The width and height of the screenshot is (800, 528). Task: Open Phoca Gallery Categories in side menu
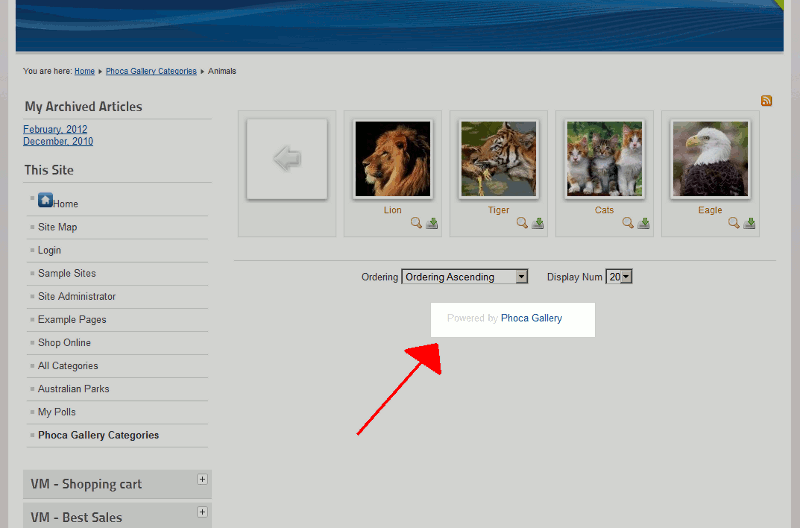pos(98,435)
